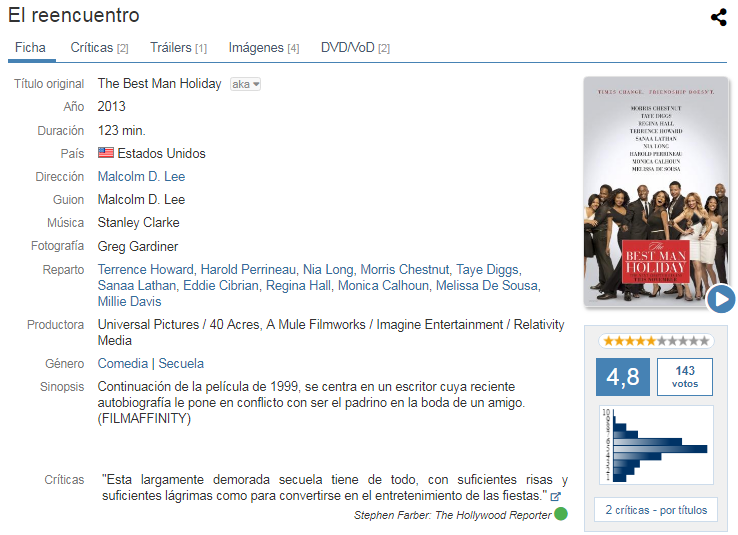The height and width of the screenshot is (535, 738).
Task: Open the 2 críticas - por títulos button
Action: [656, 510]
